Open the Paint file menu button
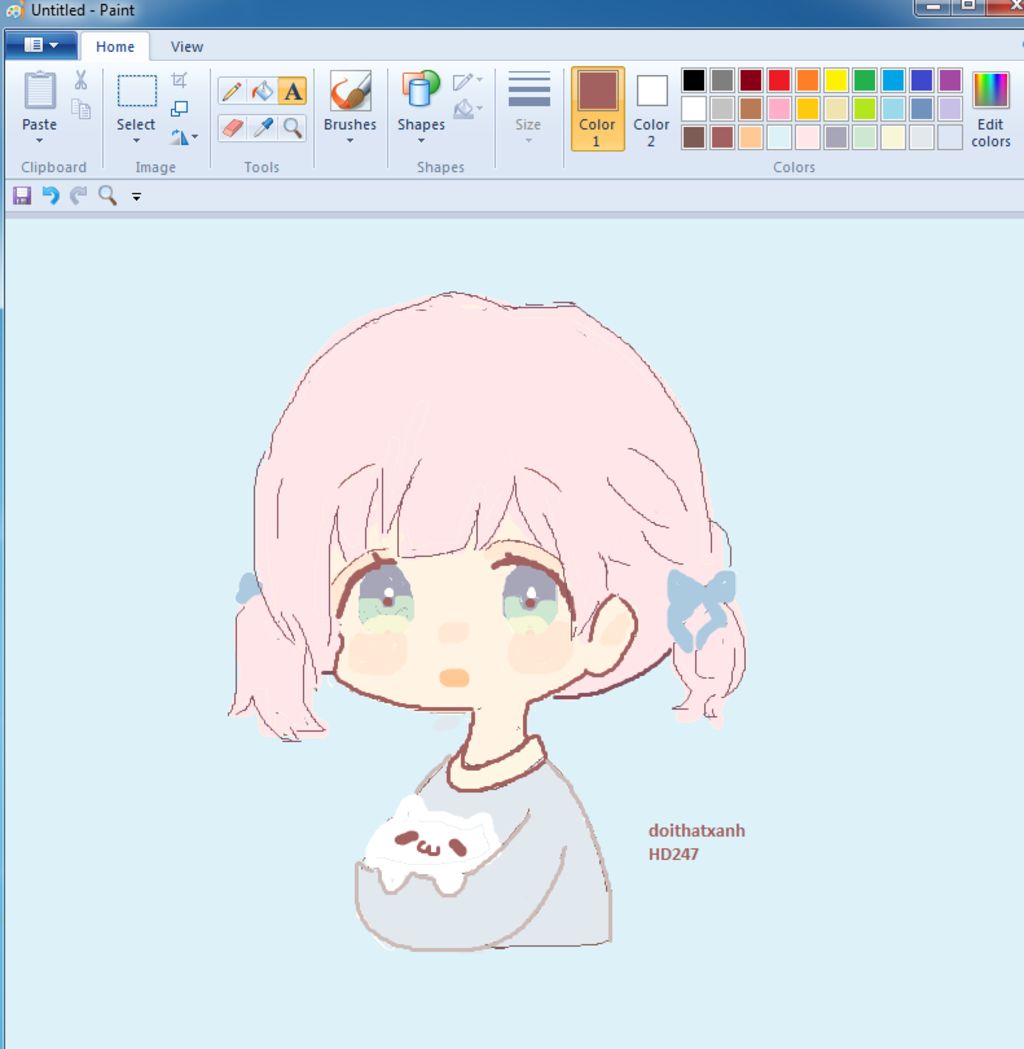The image size is (1024, 1049). pyautogui.click(x=41, y=45)
